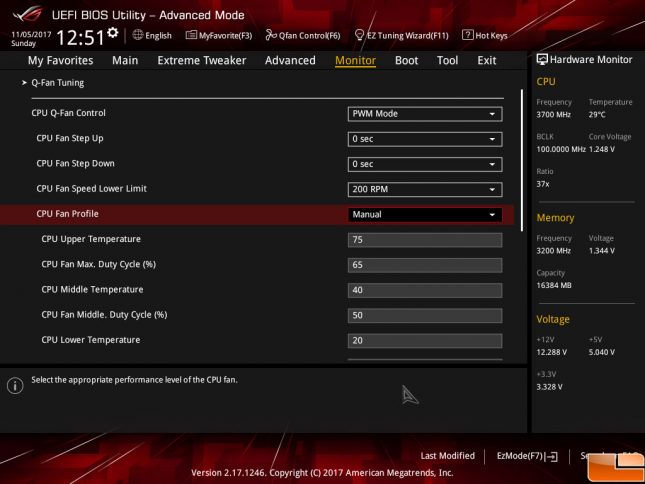Image resolution: width=645 pixels, height=484 pixels.
Task: Start EZ Tuning Wizard(F11)
Action: point(401,35)
